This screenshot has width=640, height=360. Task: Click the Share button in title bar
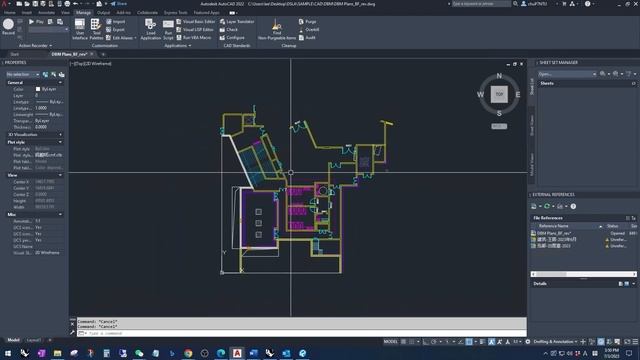[119, 4]
